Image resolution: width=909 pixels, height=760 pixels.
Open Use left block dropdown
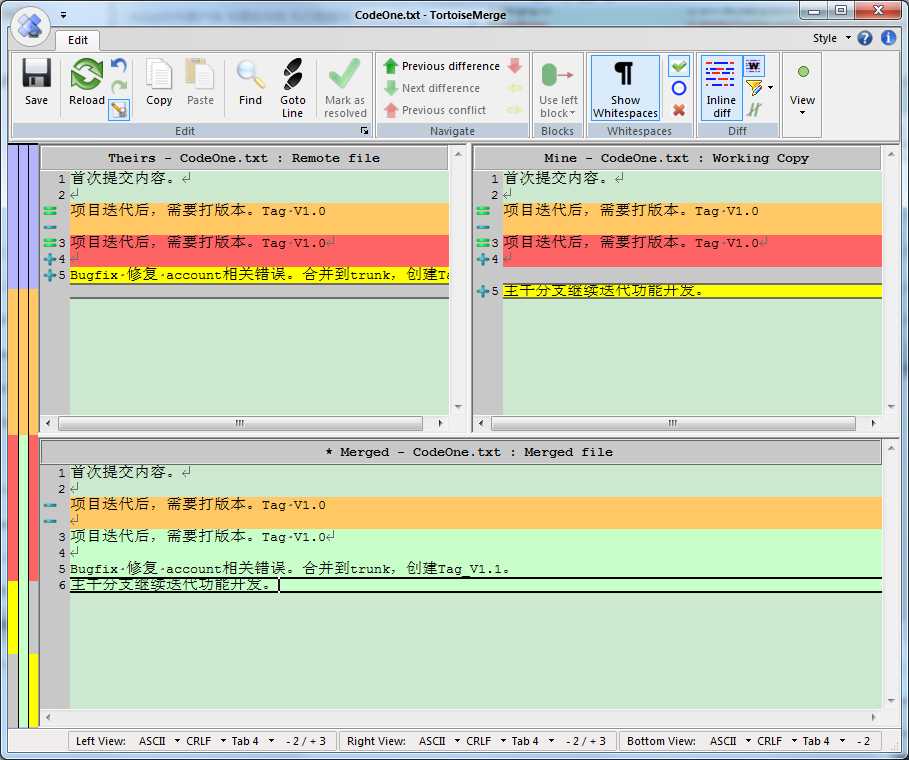[x=558, y=88]
